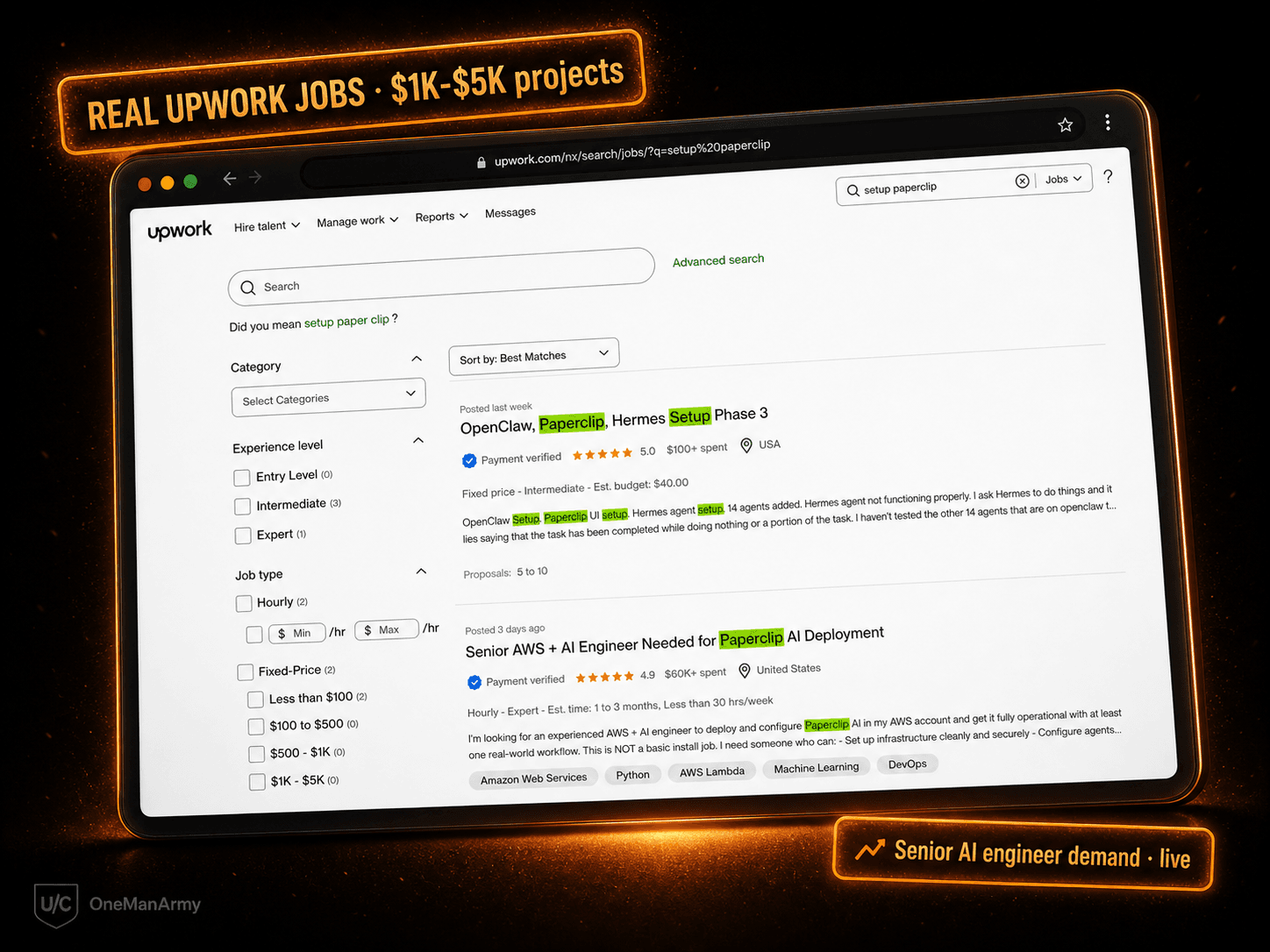This screenshot has height=952, width=1270.
Task: Check the Entry Level checkbox
Action: tap(242, 478)
